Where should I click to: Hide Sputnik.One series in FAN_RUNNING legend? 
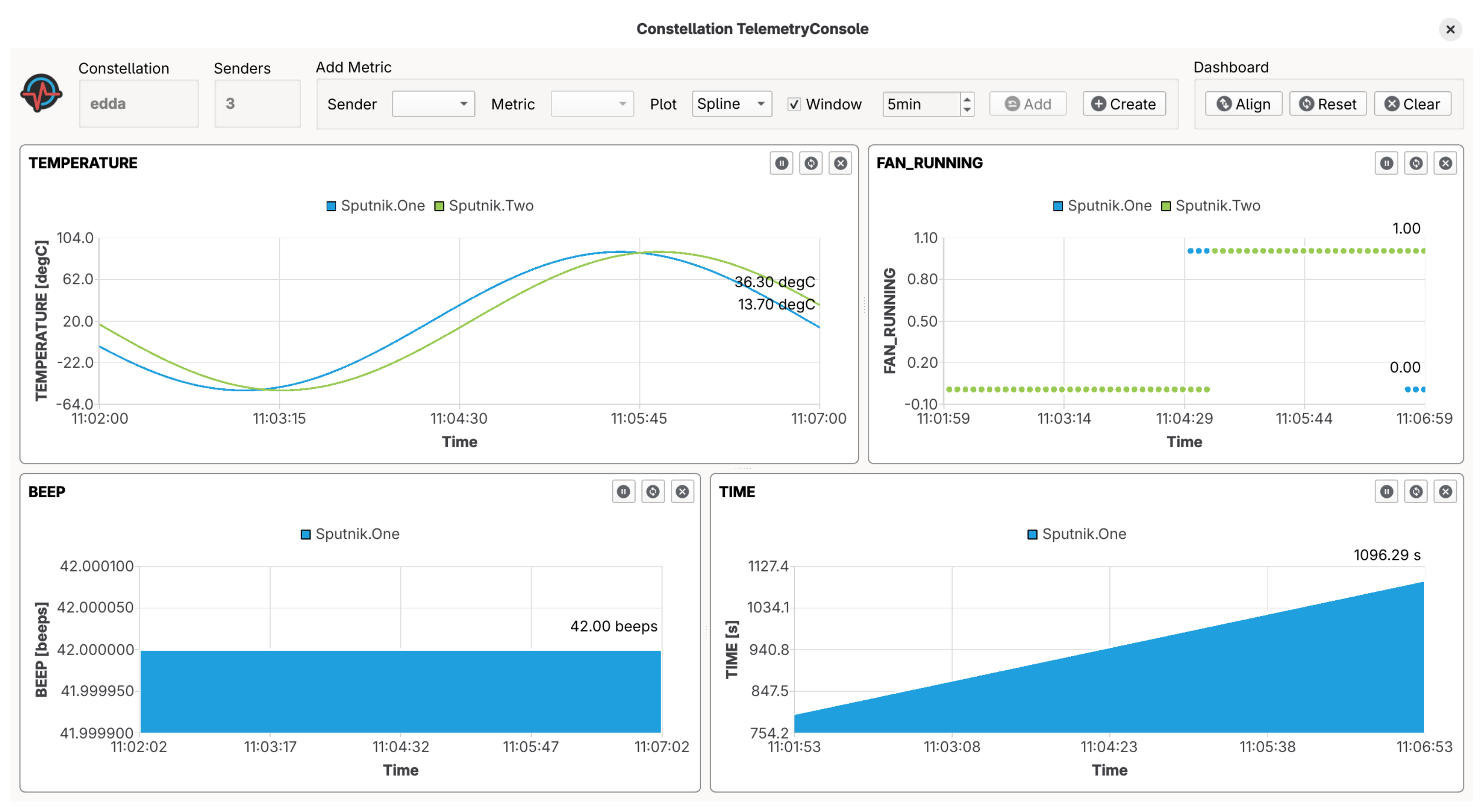click(1102, 205)
